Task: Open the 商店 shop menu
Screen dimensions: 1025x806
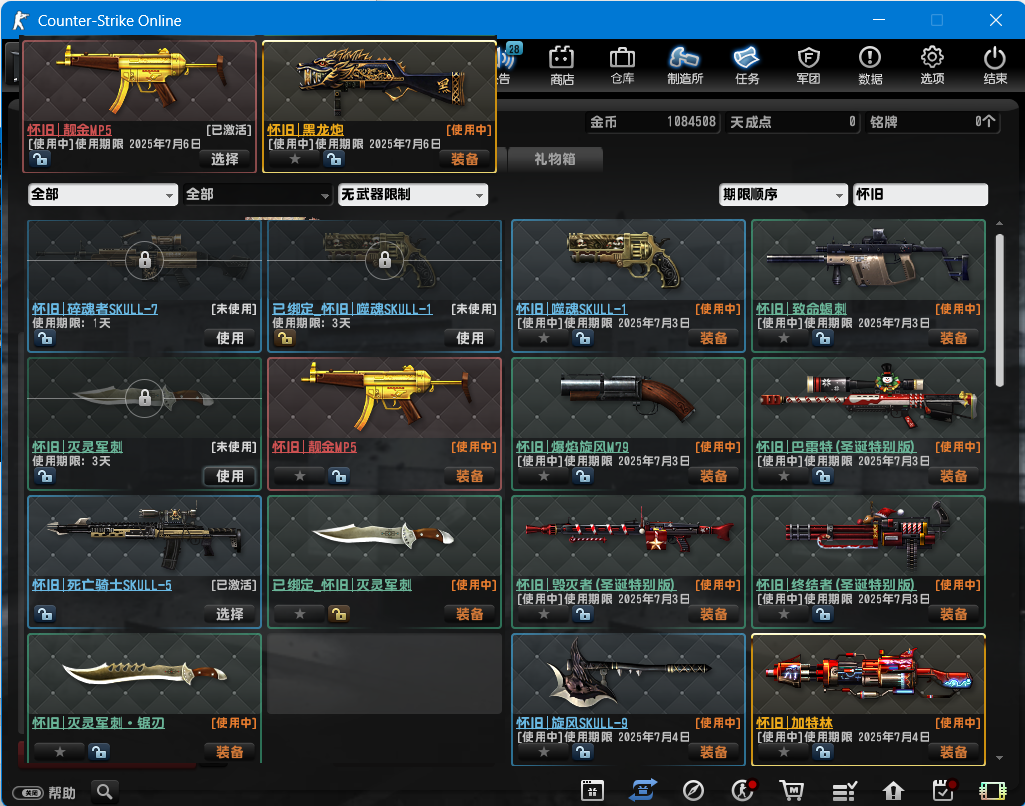Action: click(562, 65)
